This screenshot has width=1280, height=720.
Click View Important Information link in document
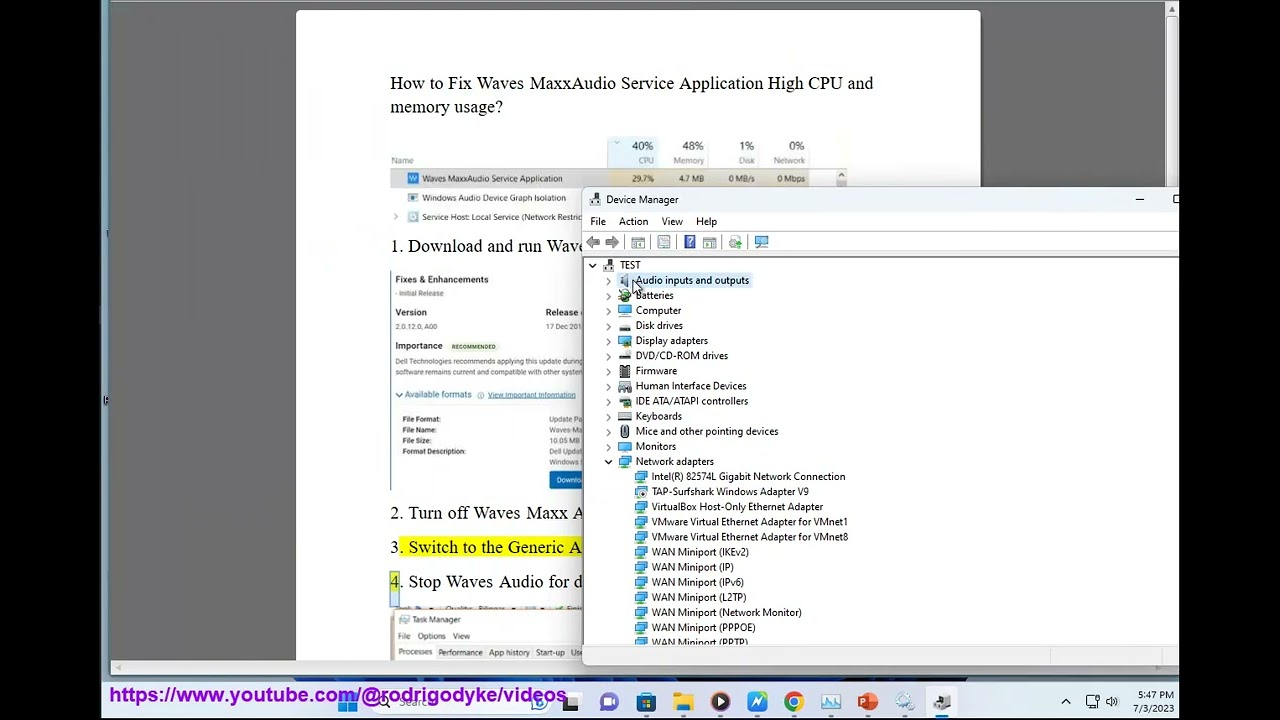pyautogui.click(x=531, y=395)
